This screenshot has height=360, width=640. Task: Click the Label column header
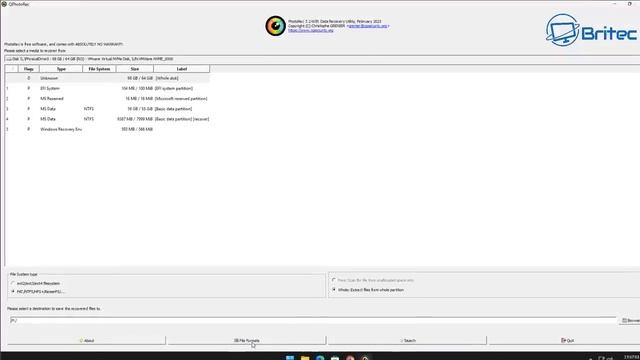coord(182,69)
